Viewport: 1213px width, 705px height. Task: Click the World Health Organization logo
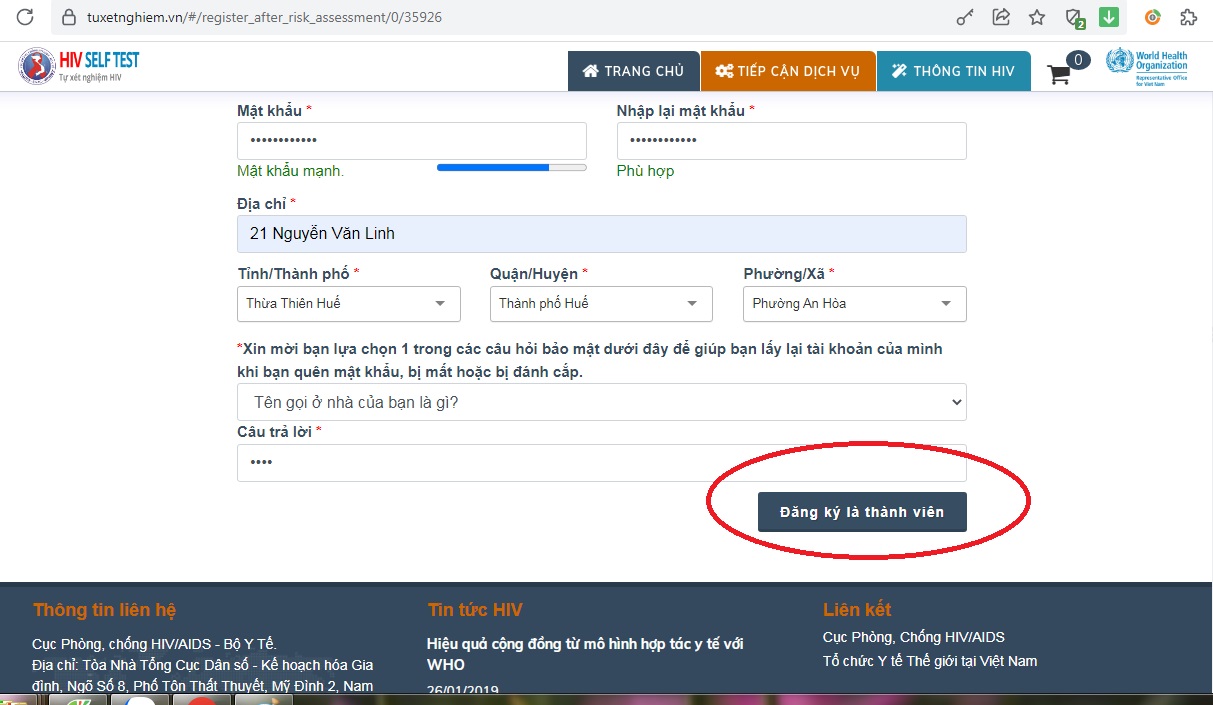click(x=1147, y=67)
